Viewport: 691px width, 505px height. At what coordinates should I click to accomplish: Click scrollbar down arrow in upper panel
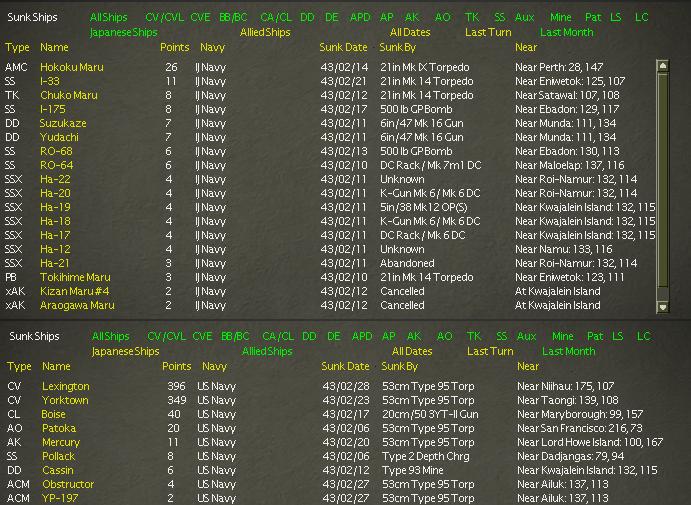coord(662,306)
